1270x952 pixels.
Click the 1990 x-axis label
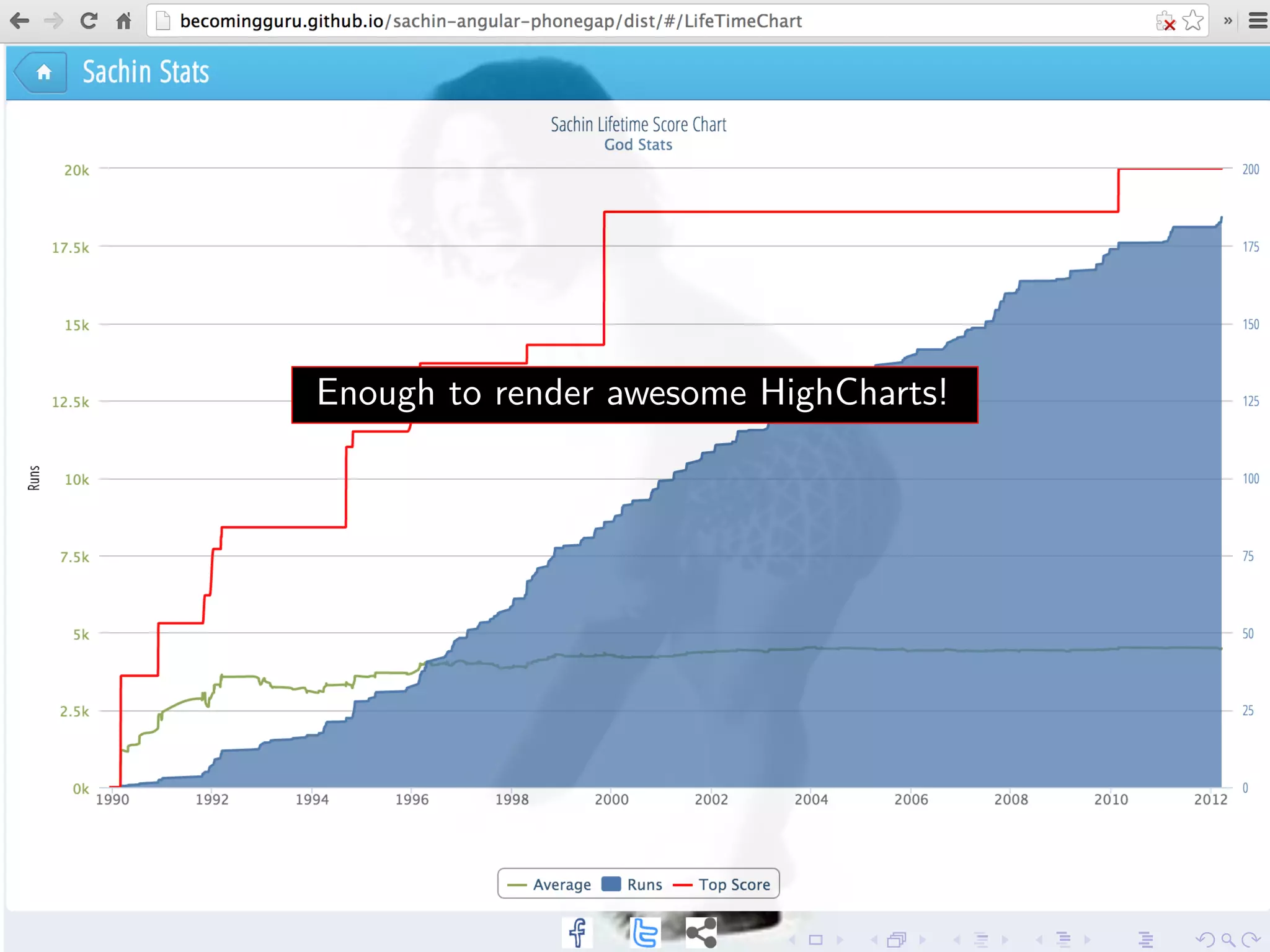(112, 800)
